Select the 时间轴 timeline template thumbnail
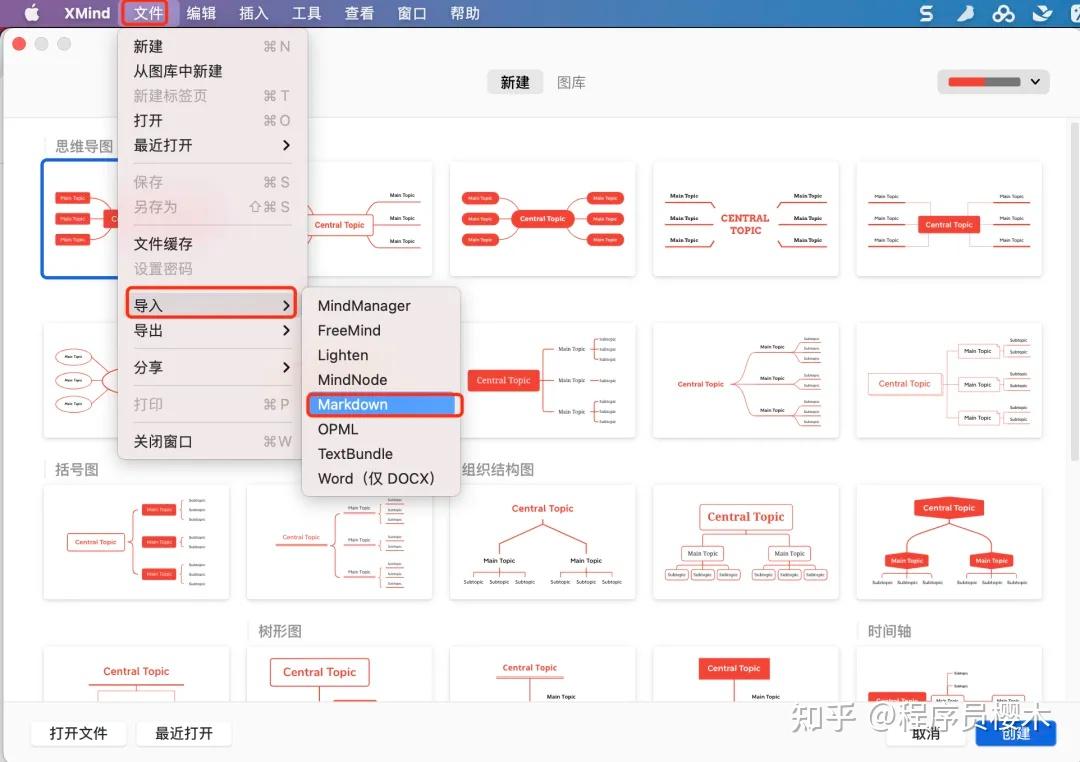Image resolution: width=1080 pixels, height=762 pixels. 949,690
